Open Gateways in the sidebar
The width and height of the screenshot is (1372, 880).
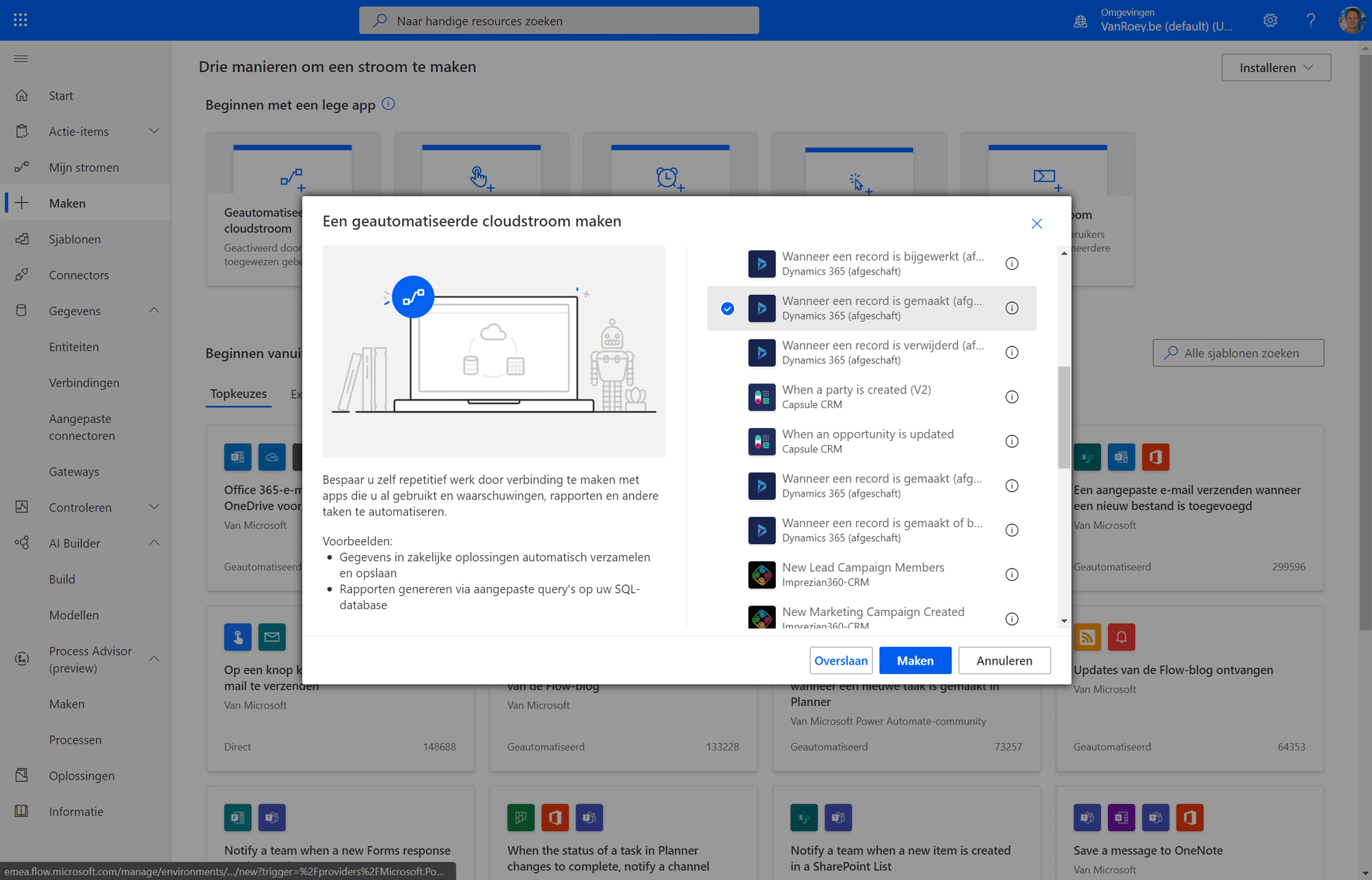(74, 471)
